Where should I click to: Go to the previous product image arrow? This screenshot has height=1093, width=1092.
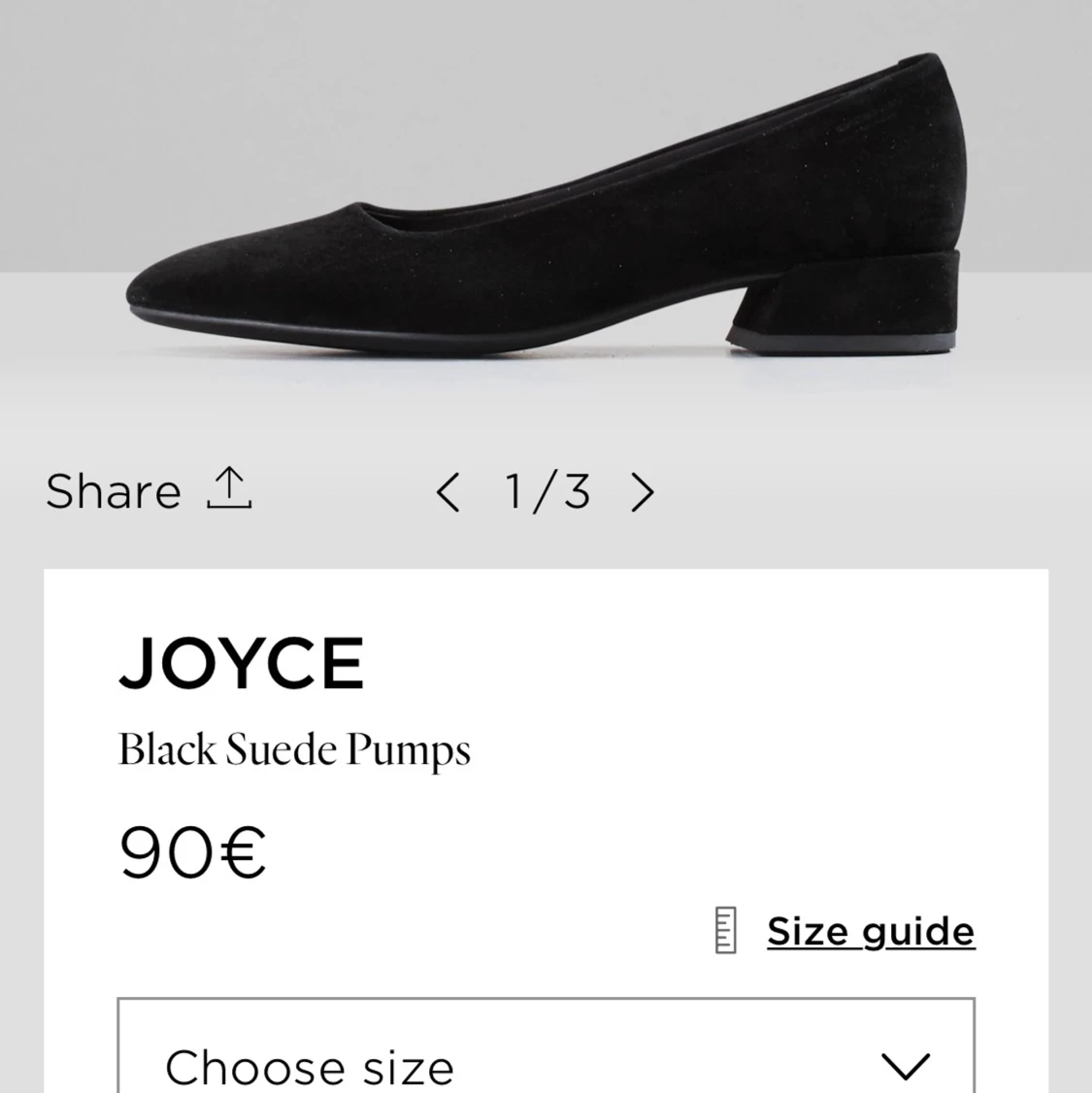pyautogui.click(x=447, y=492)
